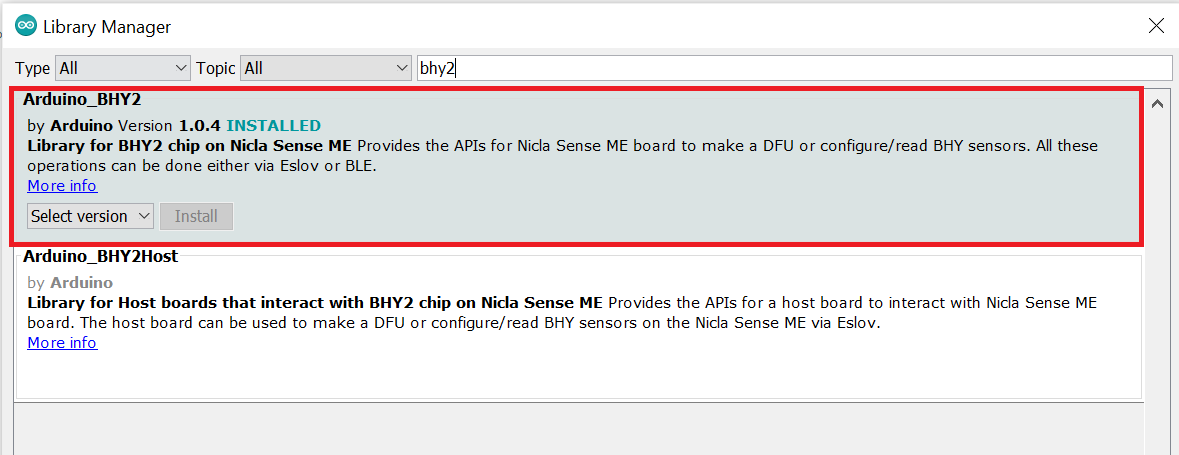
Task: Select the Arduino_BHY2 library heading
Action: pyautogui.click(x=82, y=100)
